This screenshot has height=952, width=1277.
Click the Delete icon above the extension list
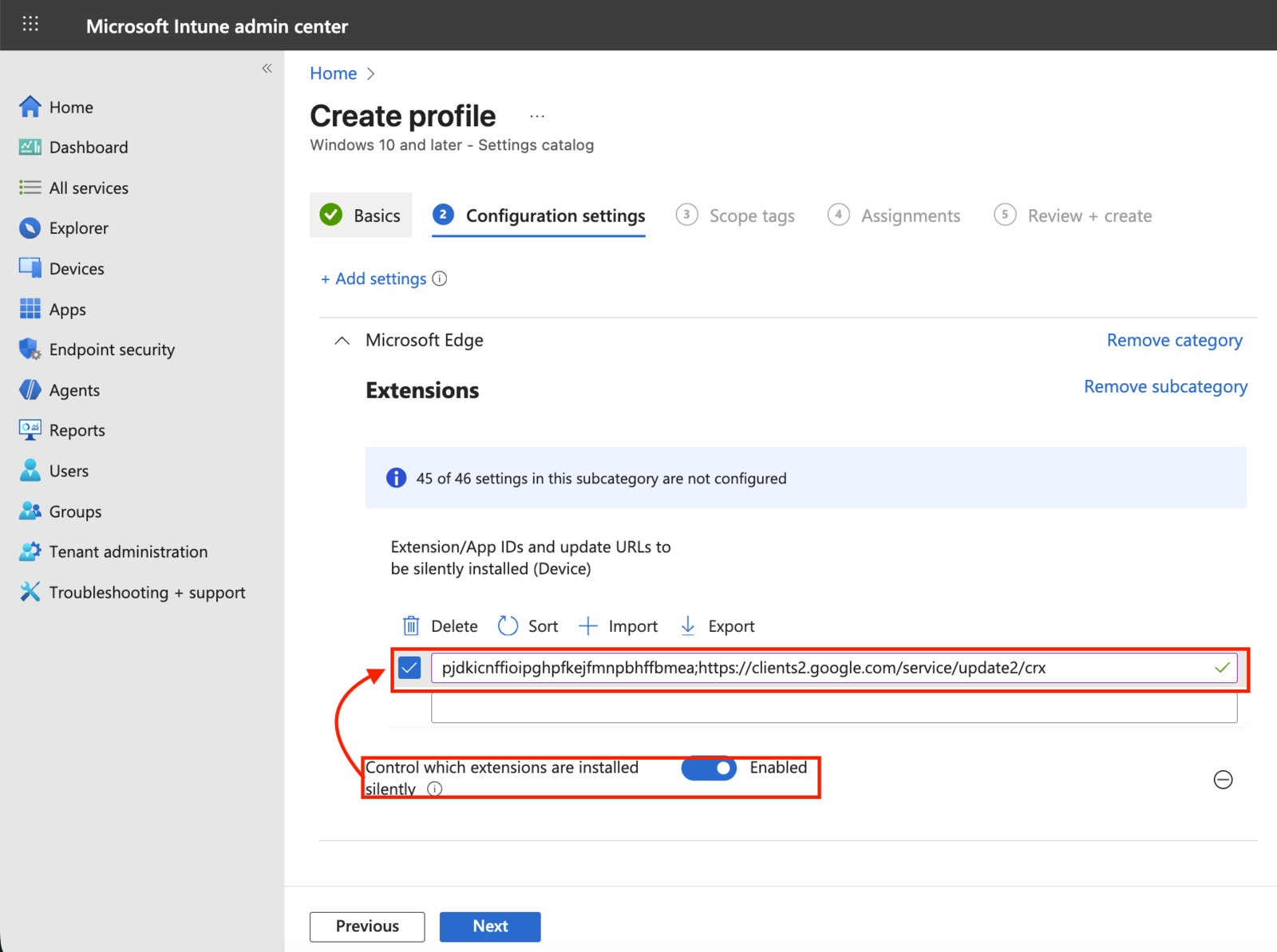click(x=411, y=626)
